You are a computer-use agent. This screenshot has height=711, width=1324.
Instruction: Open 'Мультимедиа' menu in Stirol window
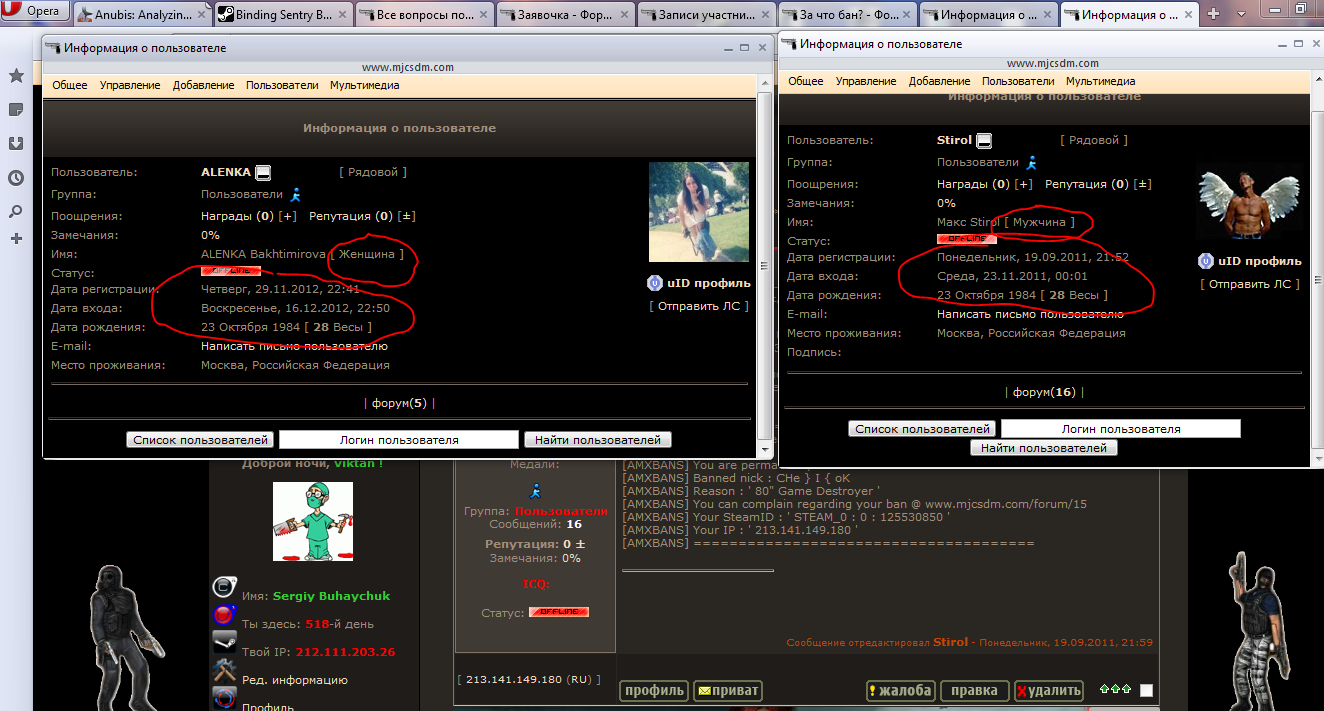click(x=1101, y=81)
